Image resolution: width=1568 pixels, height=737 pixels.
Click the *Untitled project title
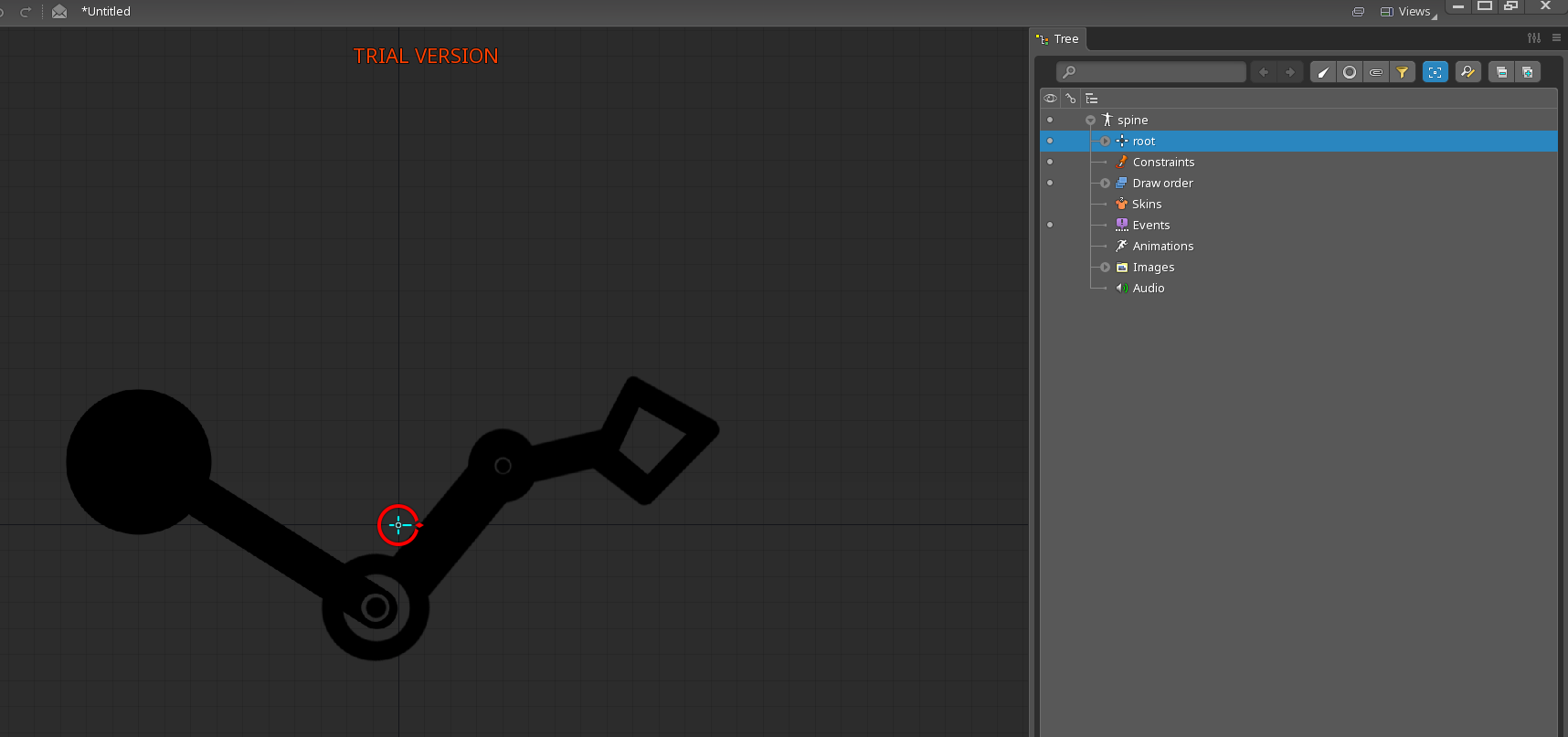pyautogui.click(x=106, y=12)
